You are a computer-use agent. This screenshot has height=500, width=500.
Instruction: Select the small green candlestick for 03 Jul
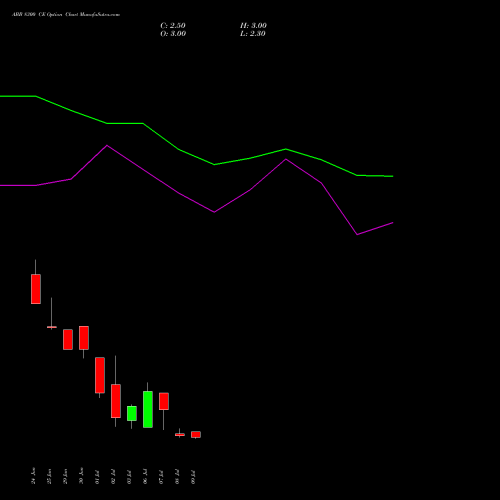coord(132,413)
